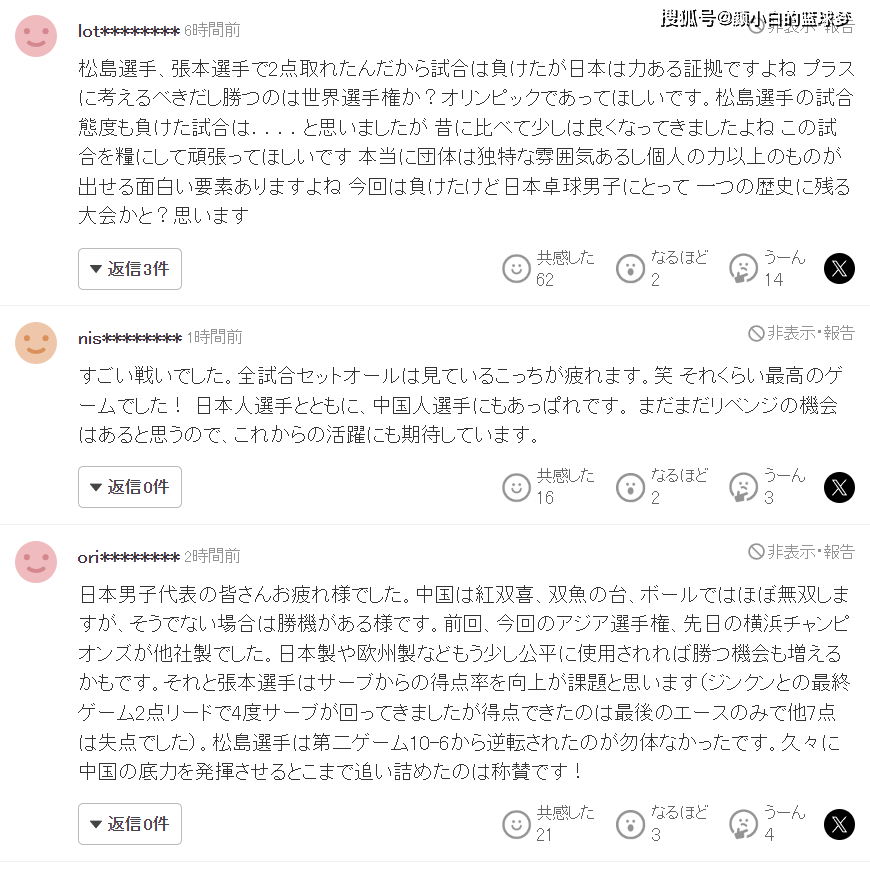Click the 共感した smiley icon on nis's comment
The image size is (870, 869).
pos(516,487)
